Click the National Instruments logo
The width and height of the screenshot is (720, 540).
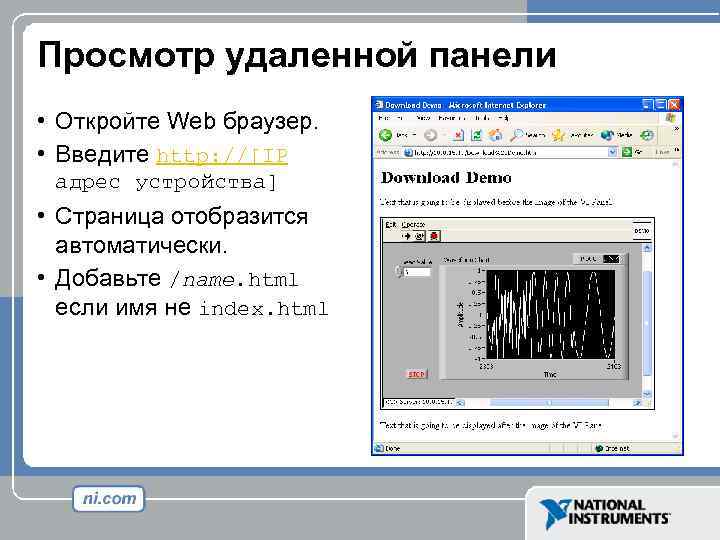point(604,513)
